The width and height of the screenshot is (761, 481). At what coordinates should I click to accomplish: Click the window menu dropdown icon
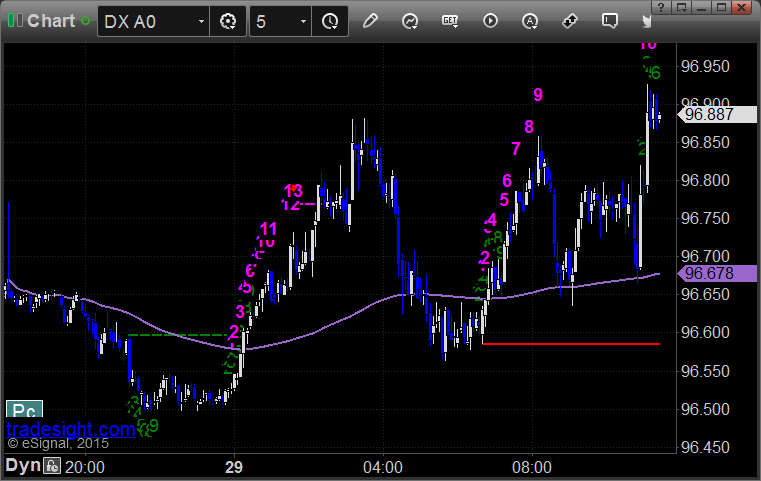coord(681,8)
